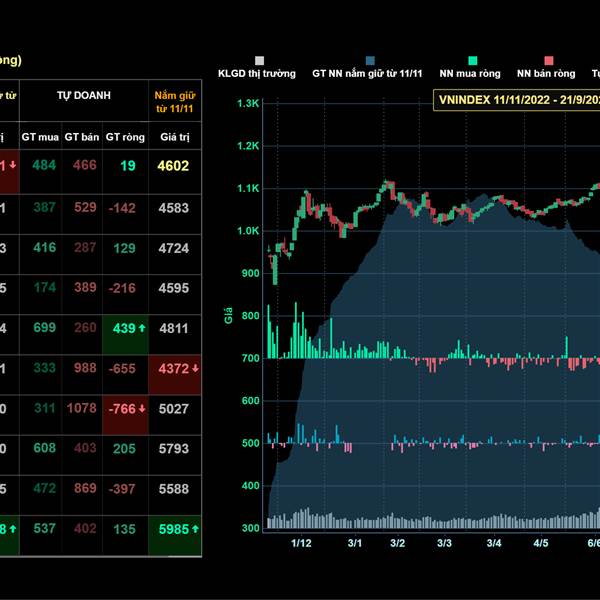Screen dimensions: 600x600
Task: Select the GT bán value 988
Action: [85, 368]
